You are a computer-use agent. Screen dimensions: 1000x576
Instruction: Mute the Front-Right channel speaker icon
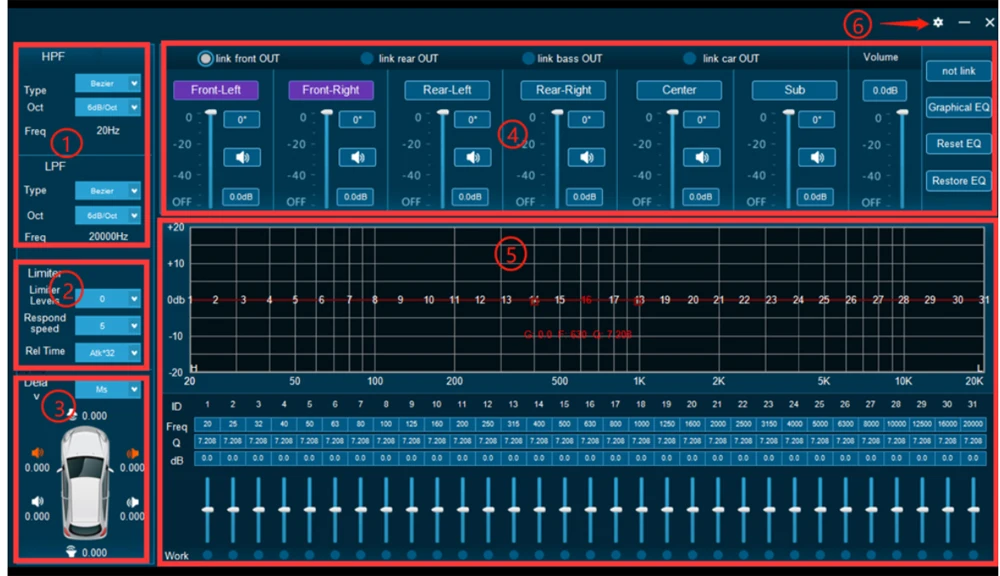pyautogui.click(x=357, y=157)
